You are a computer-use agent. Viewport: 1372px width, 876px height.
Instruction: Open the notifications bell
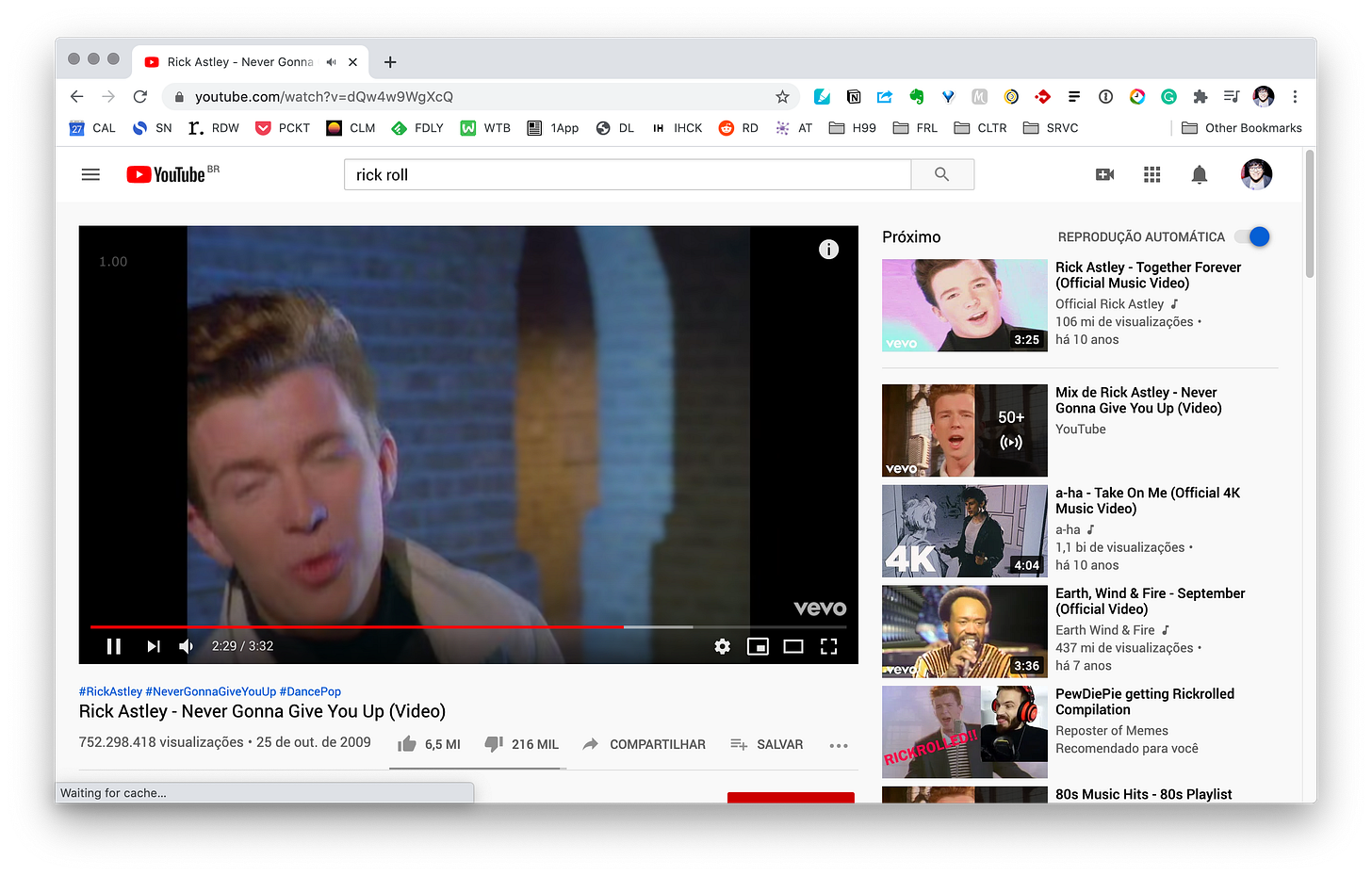click(x=1200, y=174)
